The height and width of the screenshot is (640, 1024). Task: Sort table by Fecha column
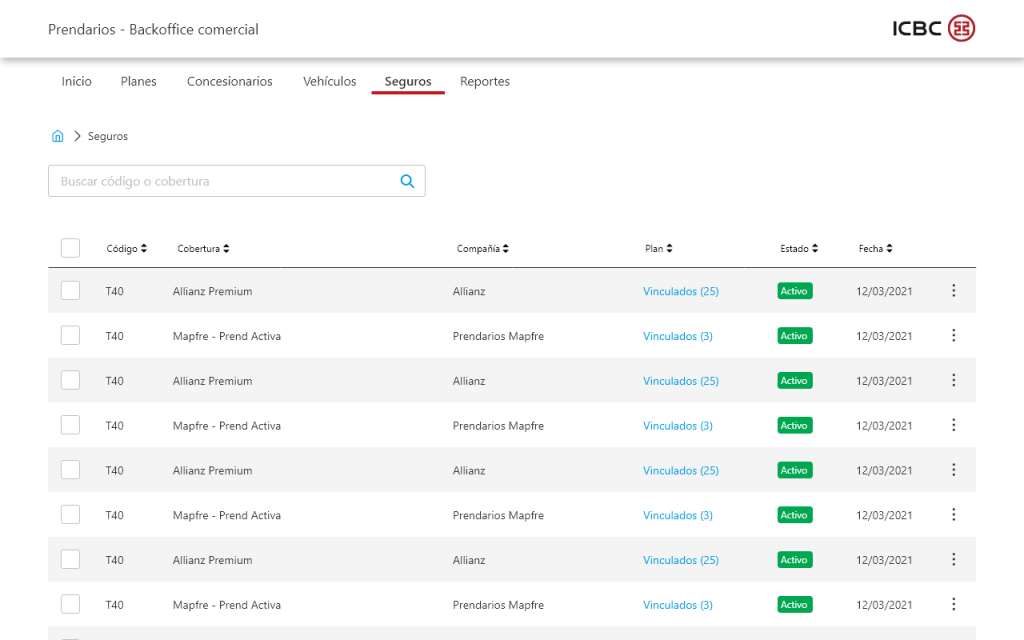pos(875,249)
